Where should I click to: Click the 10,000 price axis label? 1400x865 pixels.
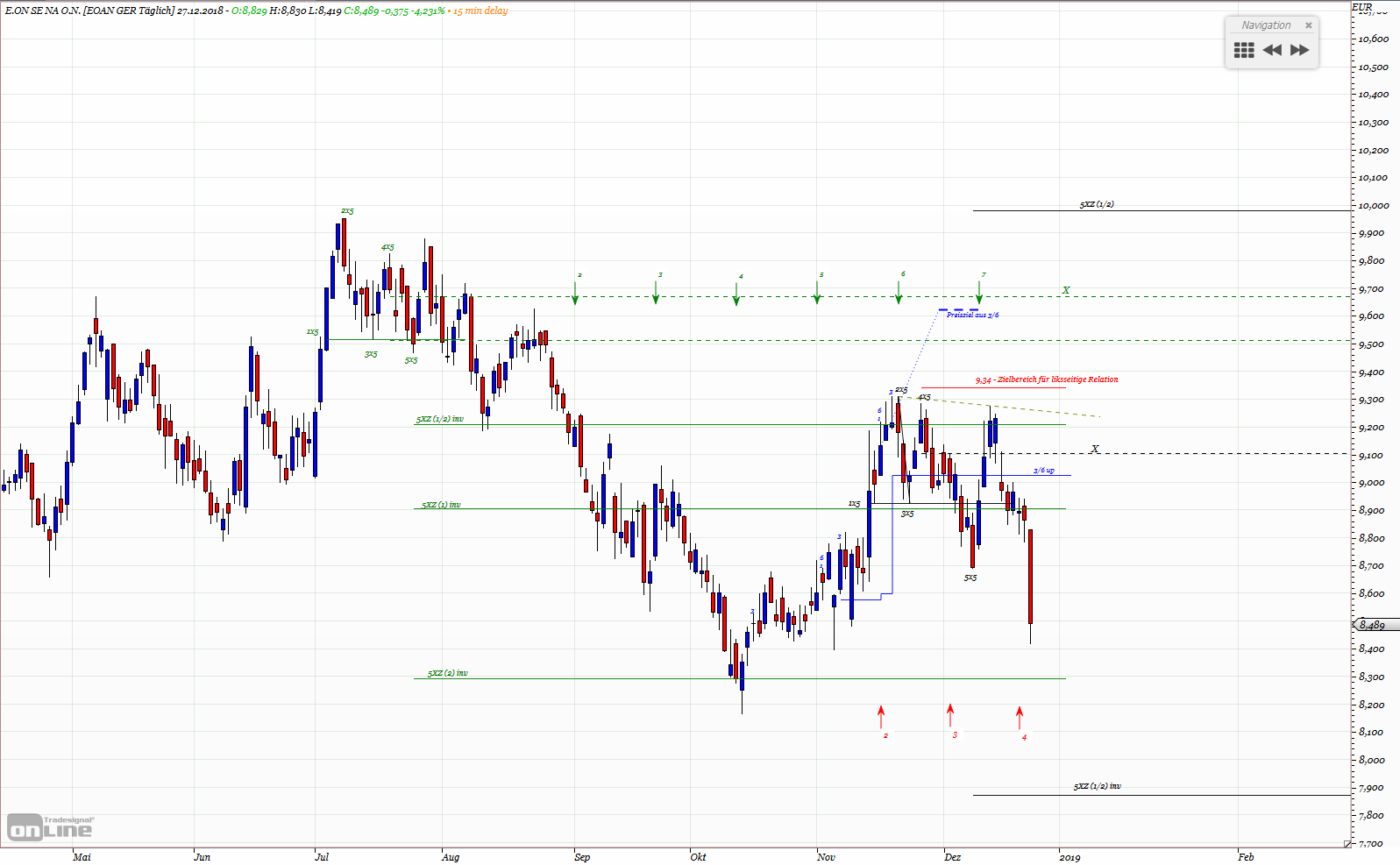point(1374,206)
